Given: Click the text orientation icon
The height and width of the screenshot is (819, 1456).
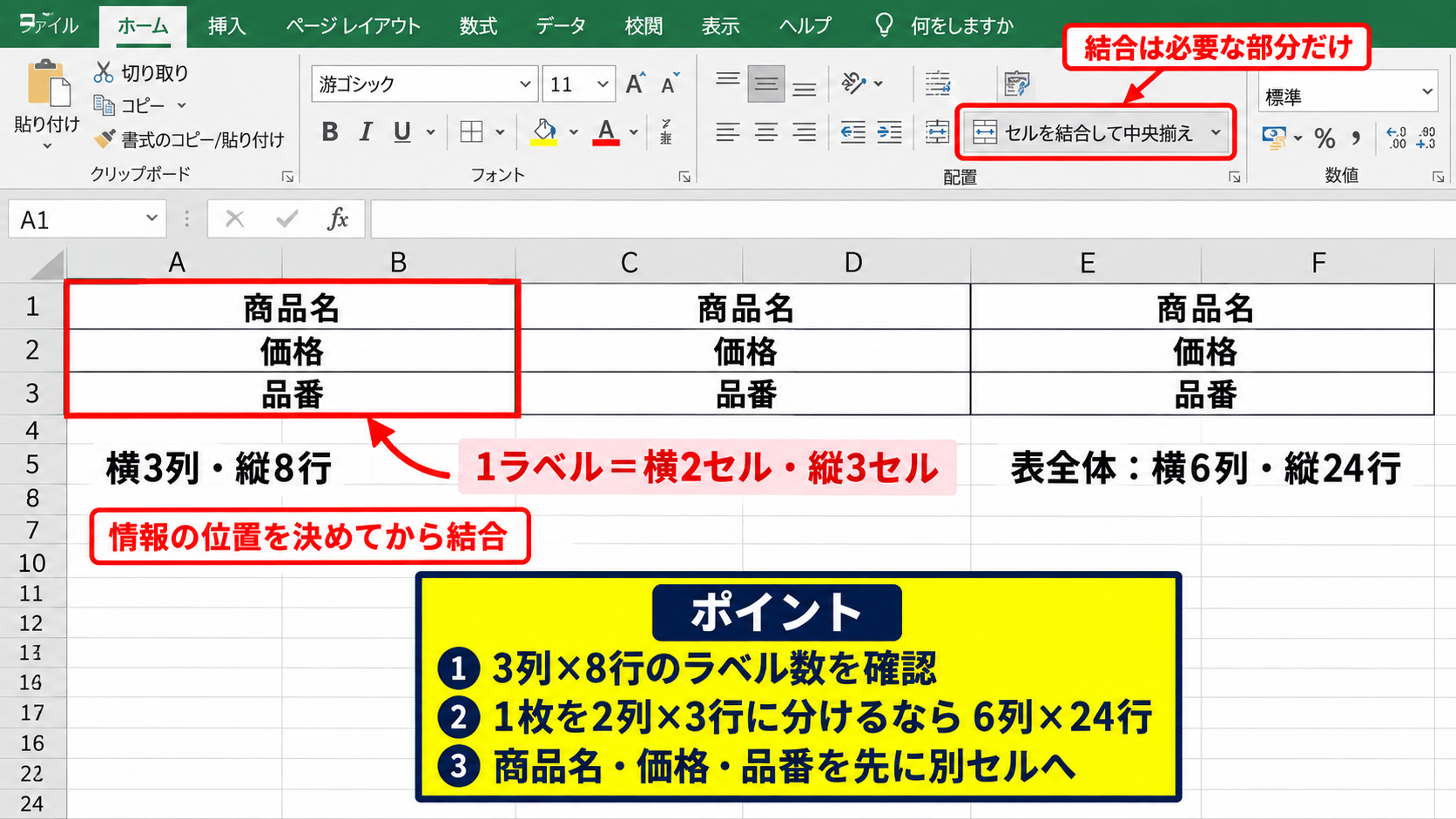Looking at the screenshot, I should tap(854, 84).
